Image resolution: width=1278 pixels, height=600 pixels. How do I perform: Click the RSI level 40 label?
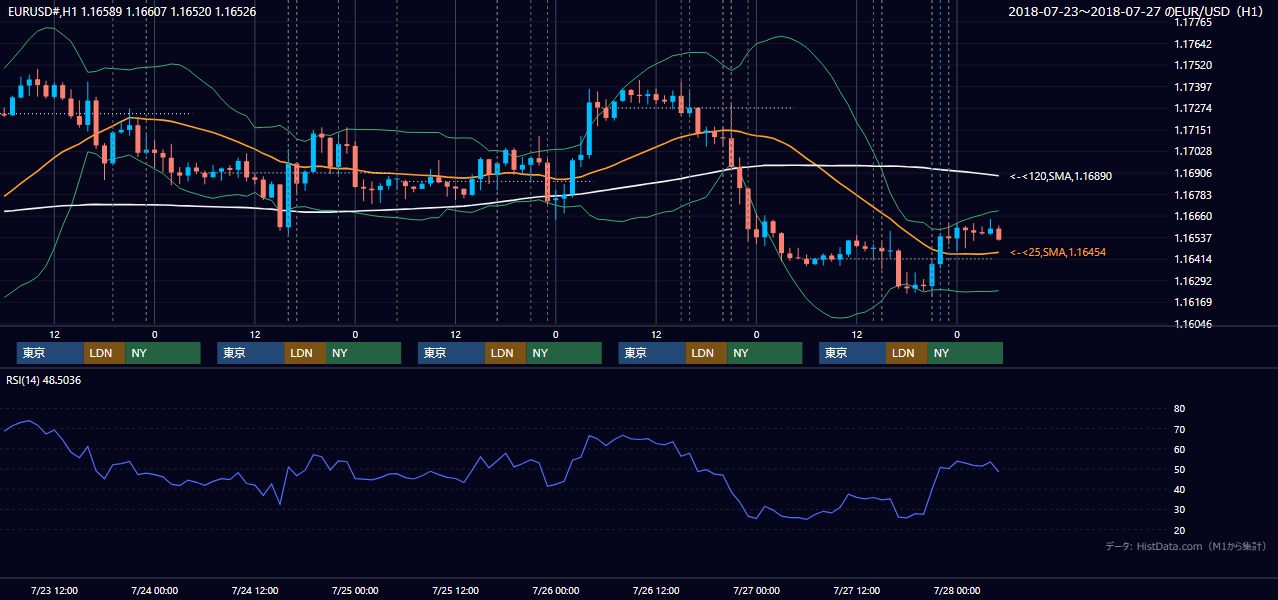1180,489
